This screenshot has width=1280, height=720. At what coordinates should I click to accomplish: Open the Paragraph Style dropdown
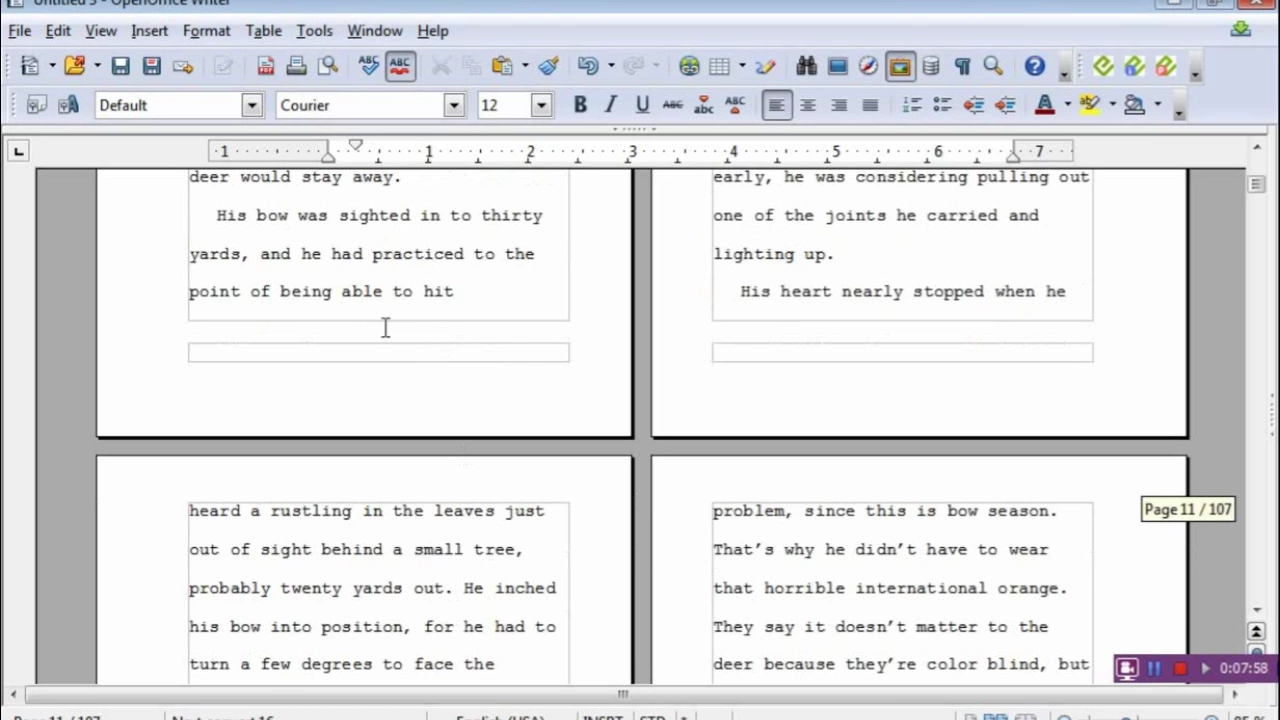[x=252, y=105]
